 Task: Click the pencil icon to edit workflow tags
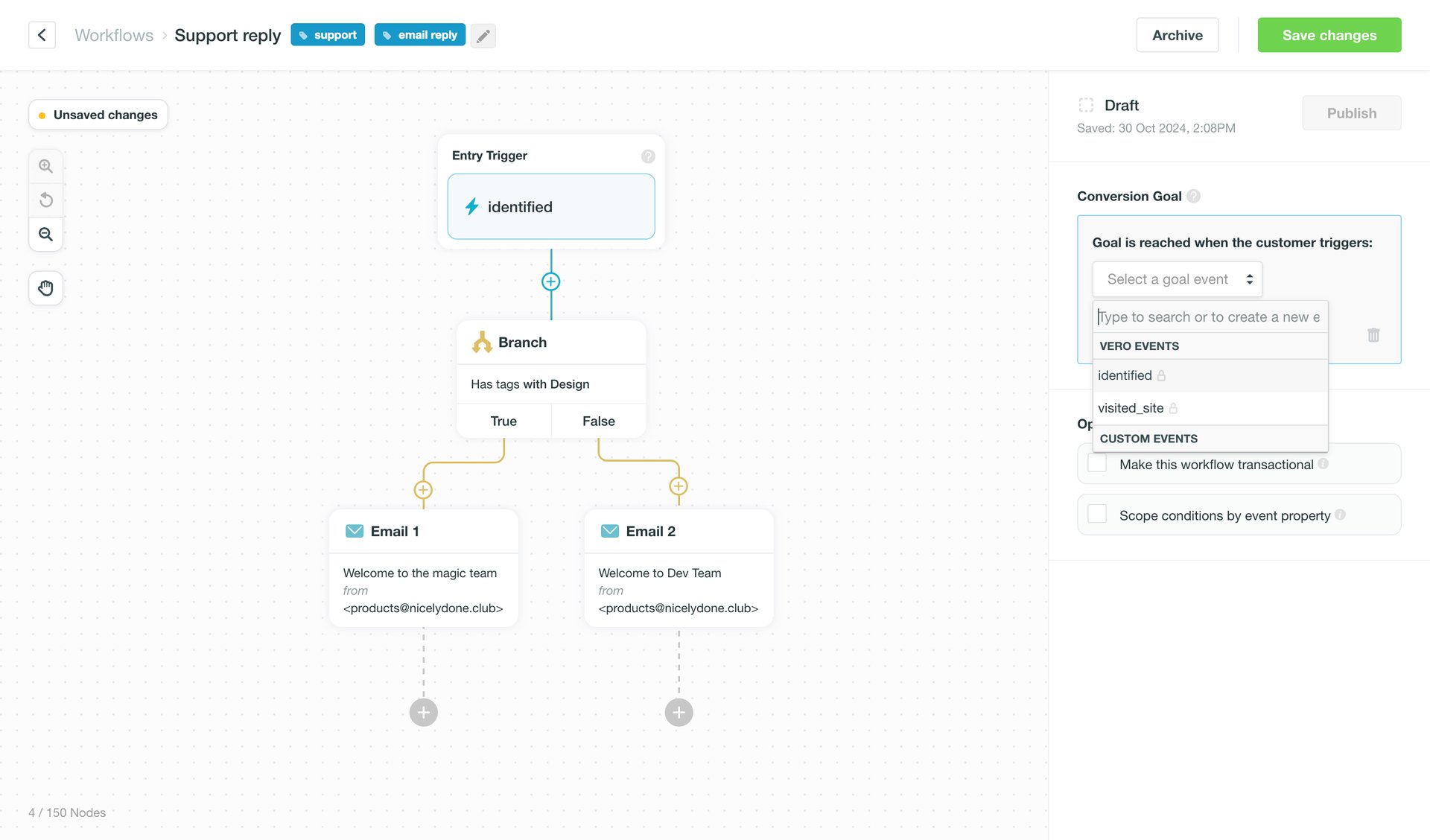tap(483, 35)
